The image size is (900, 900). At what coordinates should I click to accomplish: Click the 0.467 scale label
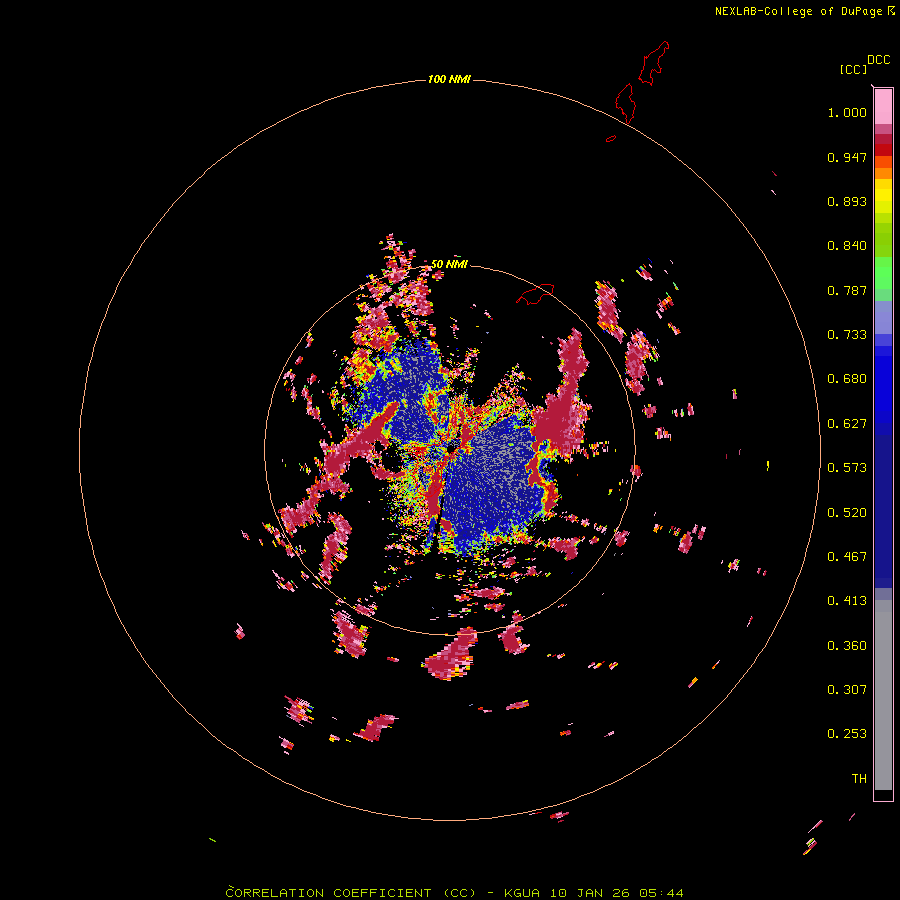[847, 557]
